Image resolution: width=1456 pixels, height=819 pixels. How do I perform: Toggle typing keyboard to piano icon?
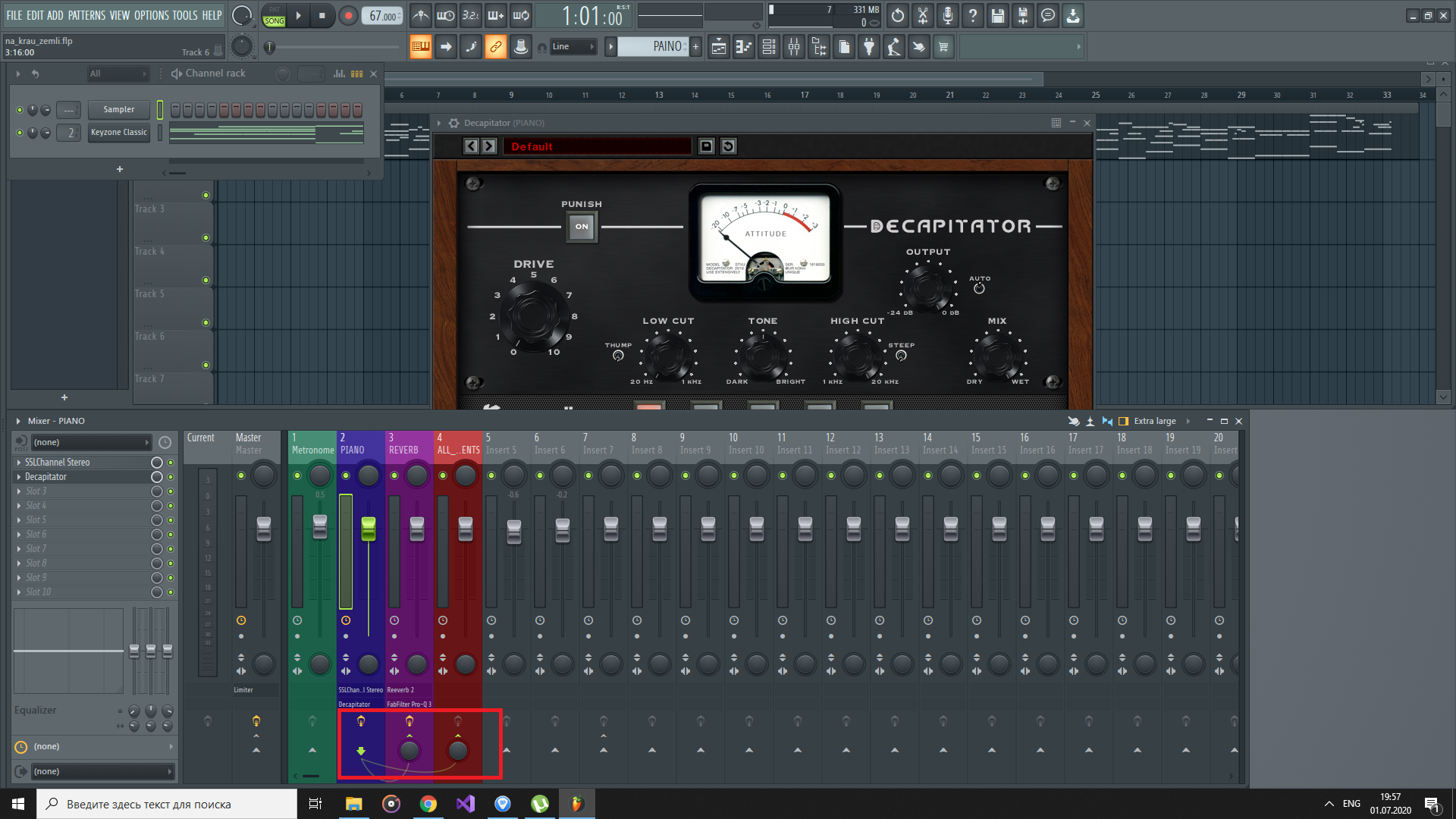(420, 47)
